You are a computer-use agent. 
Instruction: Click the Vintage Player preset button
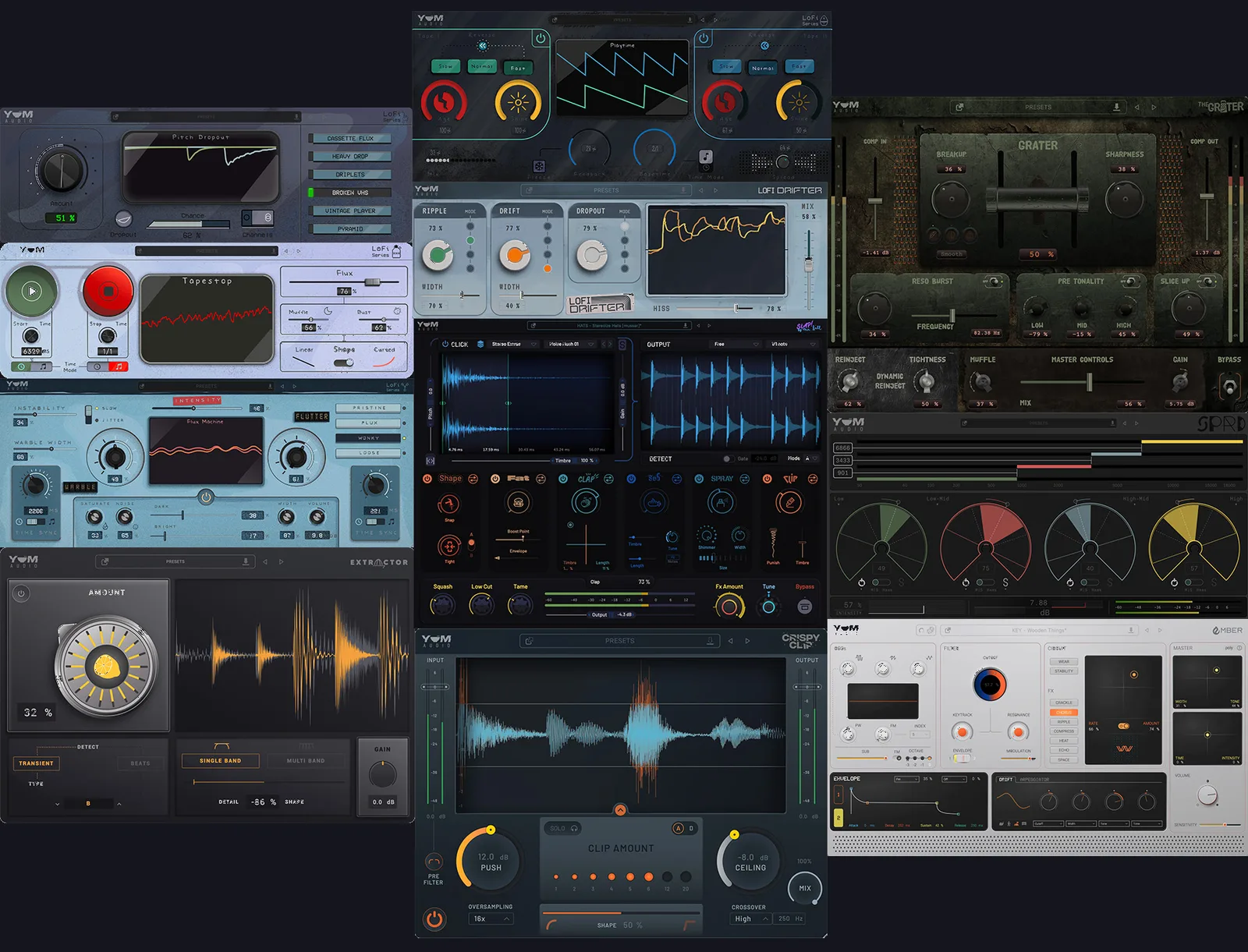tap(350, 211)
